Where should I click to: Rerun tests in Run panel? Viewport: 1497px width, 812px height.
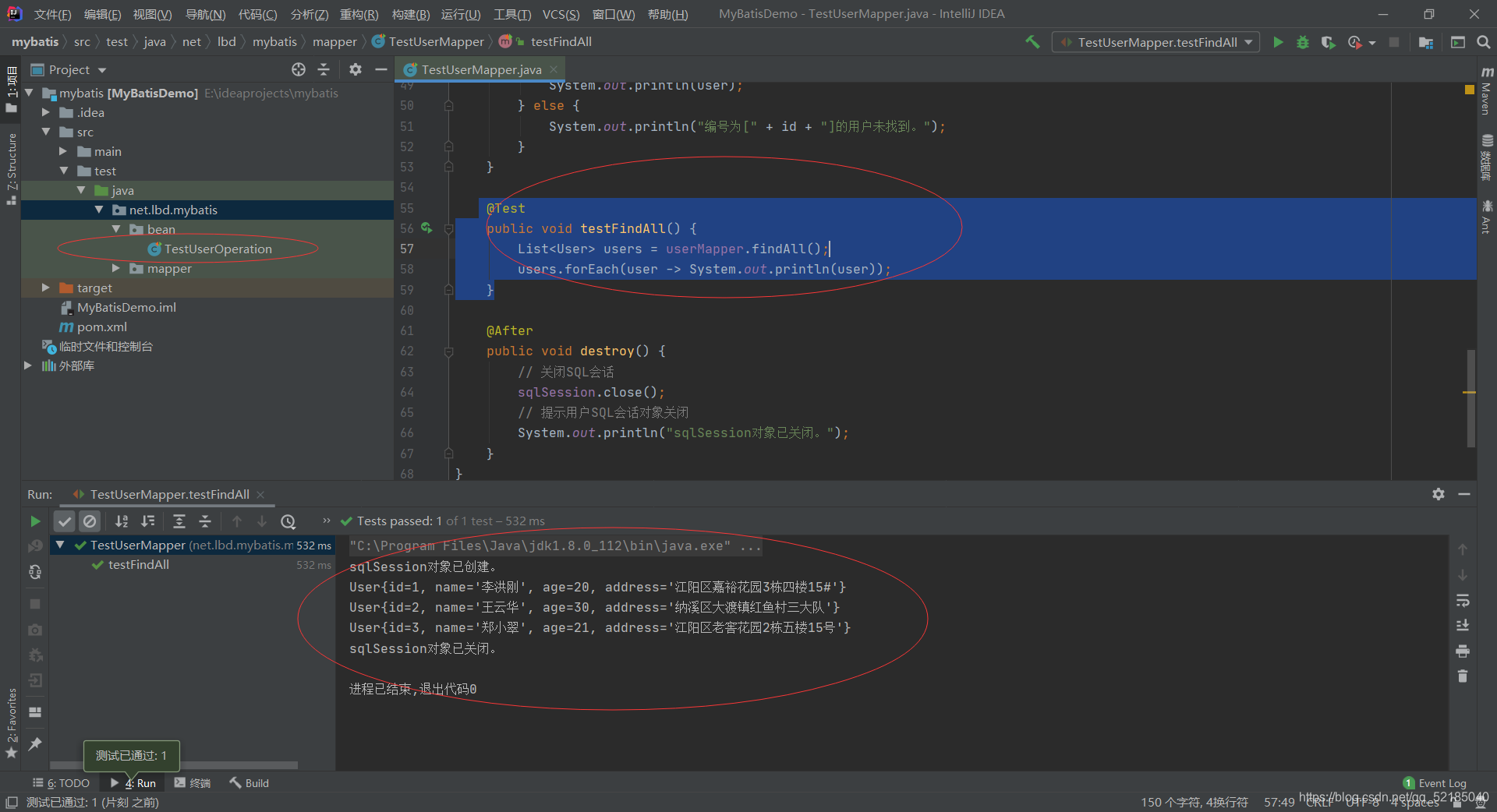tap(35, 521)
